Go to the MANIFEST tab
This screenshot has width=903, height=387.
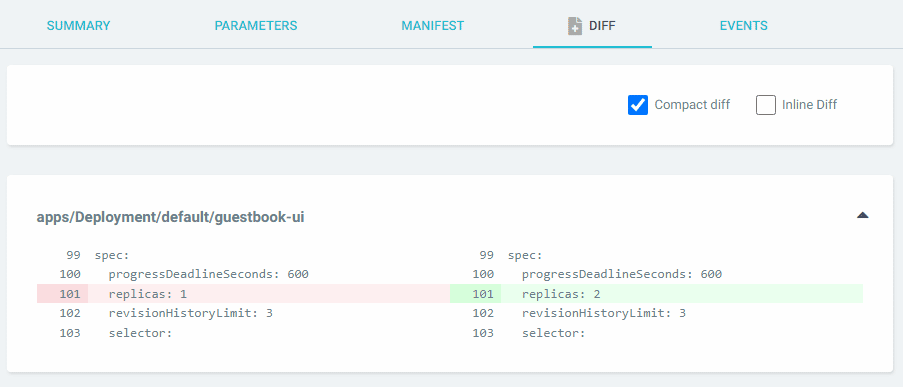[x=432, y=26]
